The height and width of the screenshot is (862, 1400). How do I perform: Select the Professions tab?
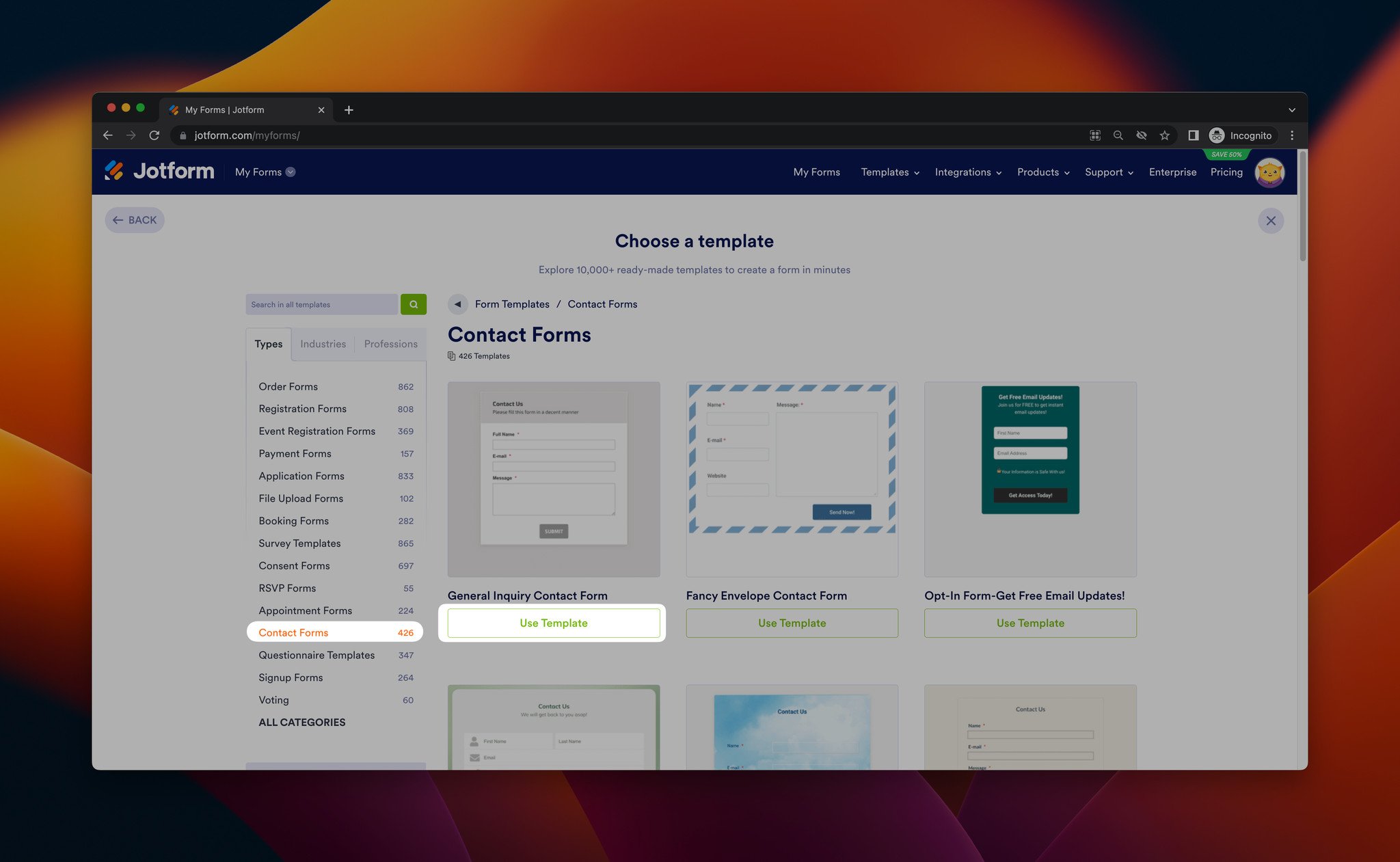[390, 344]
